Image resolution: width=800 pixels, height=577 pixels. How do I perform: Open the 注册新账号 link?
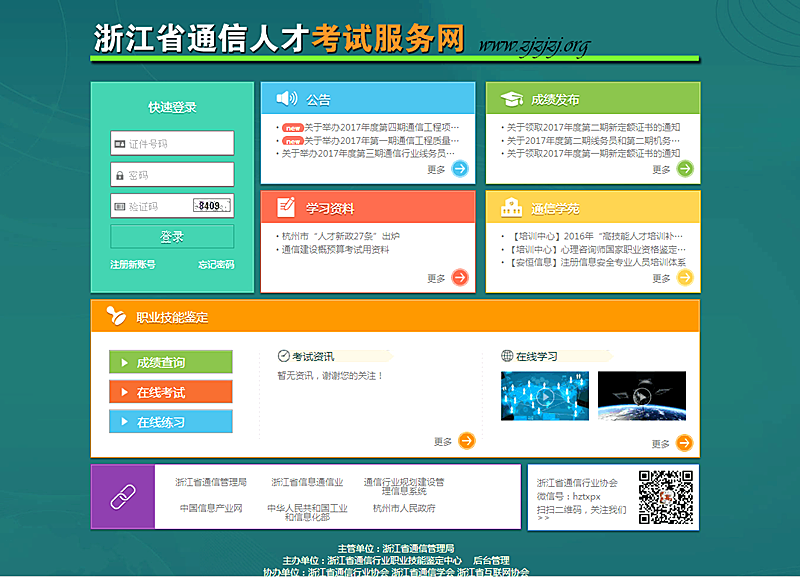pyautogui.click(x=133, y=265)
